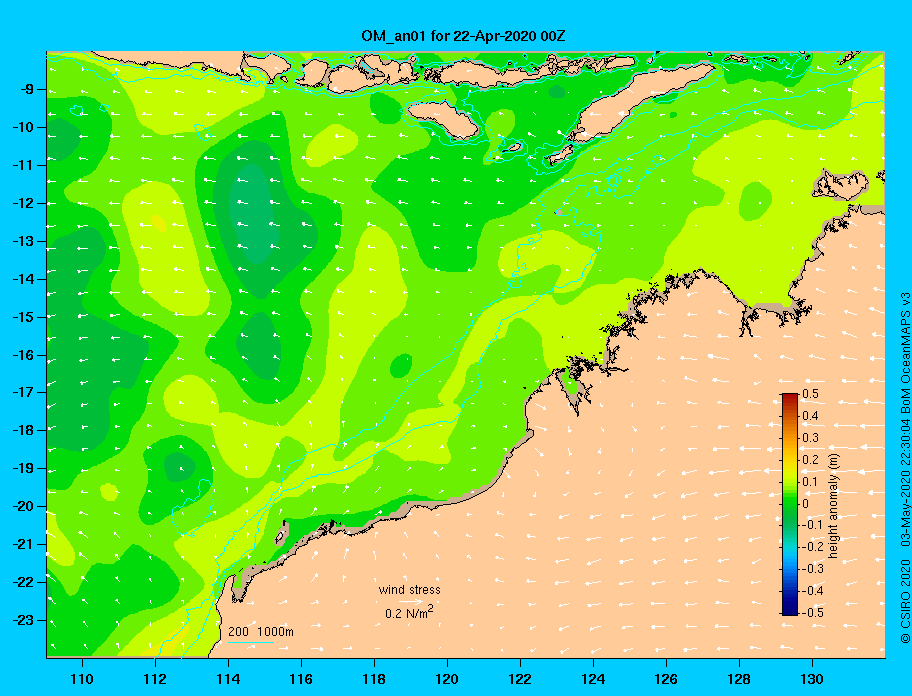The height and width of the screenshot is (696, 912).
Task: Click the map title 'OM_an01 for 22-Apr-2020 00Z'
Action: tap(463, 36)
